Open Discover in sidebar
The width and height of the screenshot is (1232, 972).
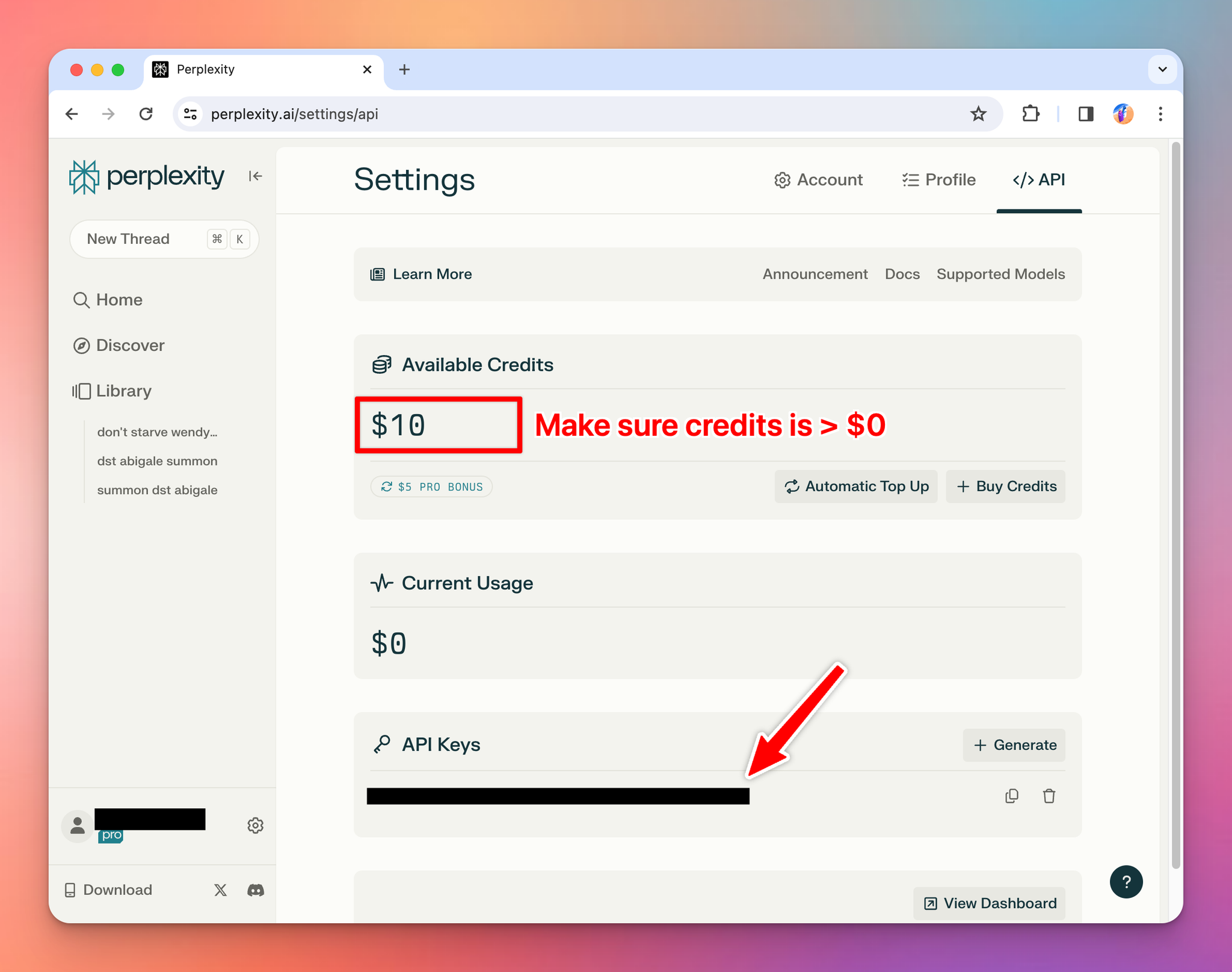tap(119, 345)
